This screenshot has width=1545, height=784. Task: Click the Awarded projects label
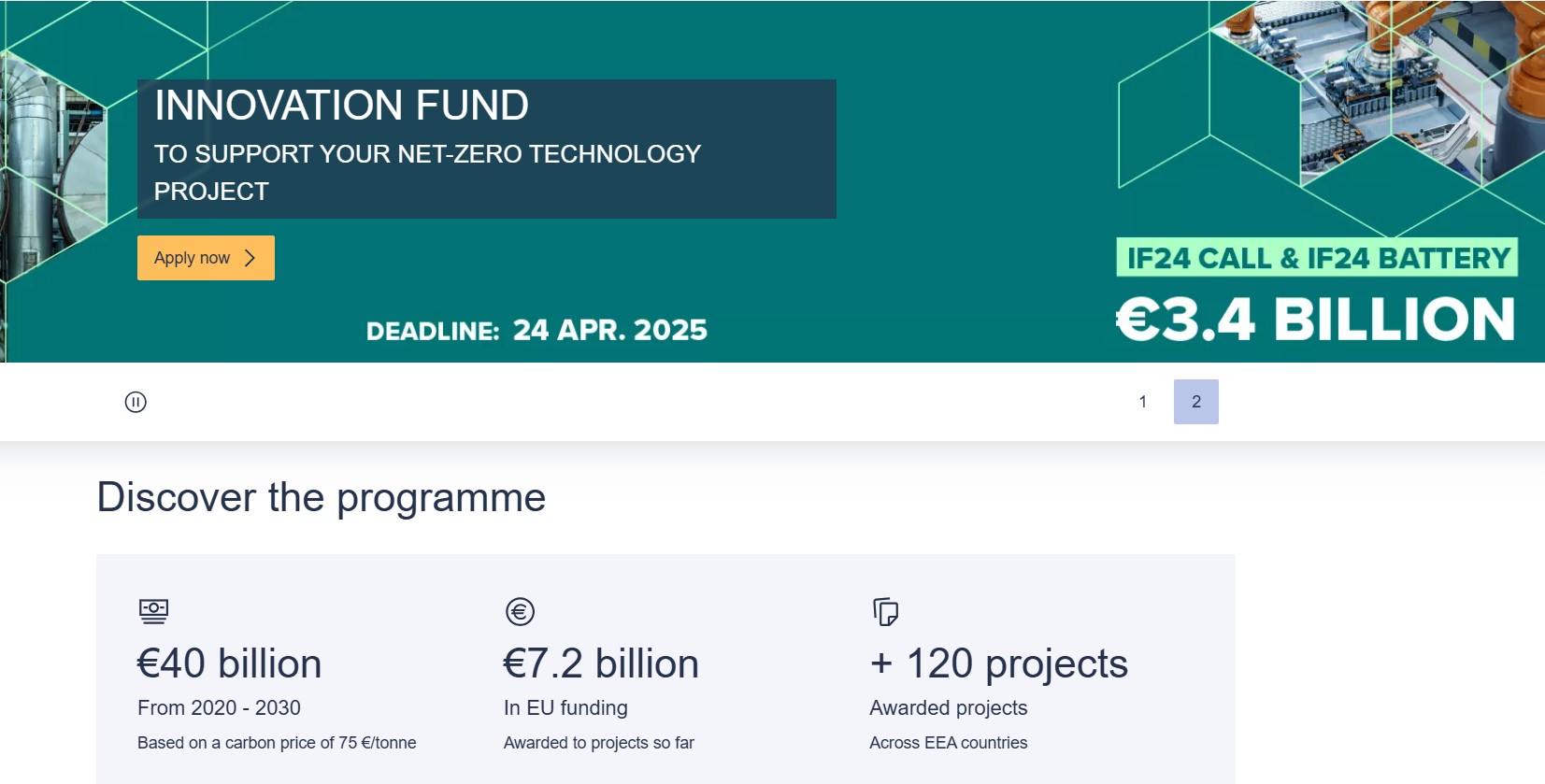948,708
